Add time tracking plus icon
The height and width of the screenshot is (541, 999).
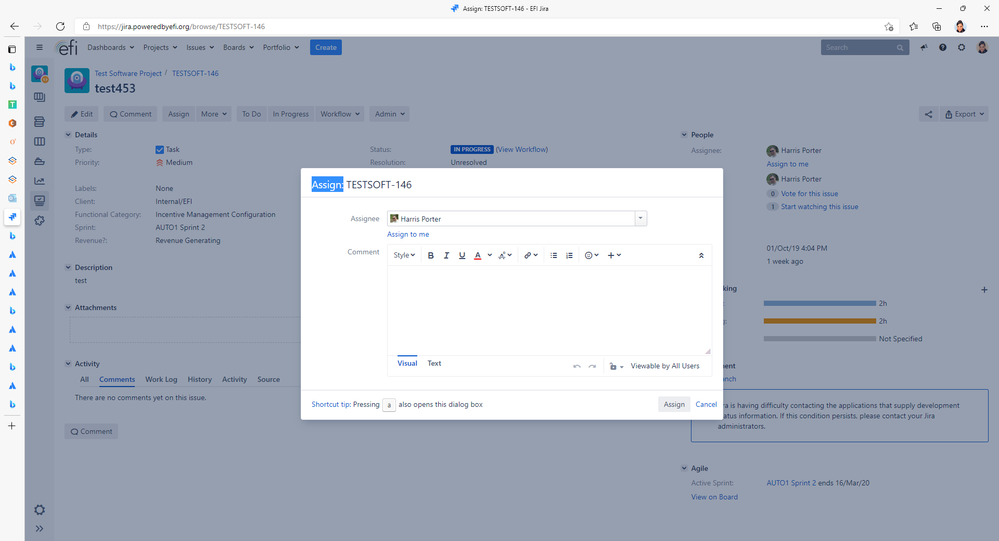tap(984, 290)
